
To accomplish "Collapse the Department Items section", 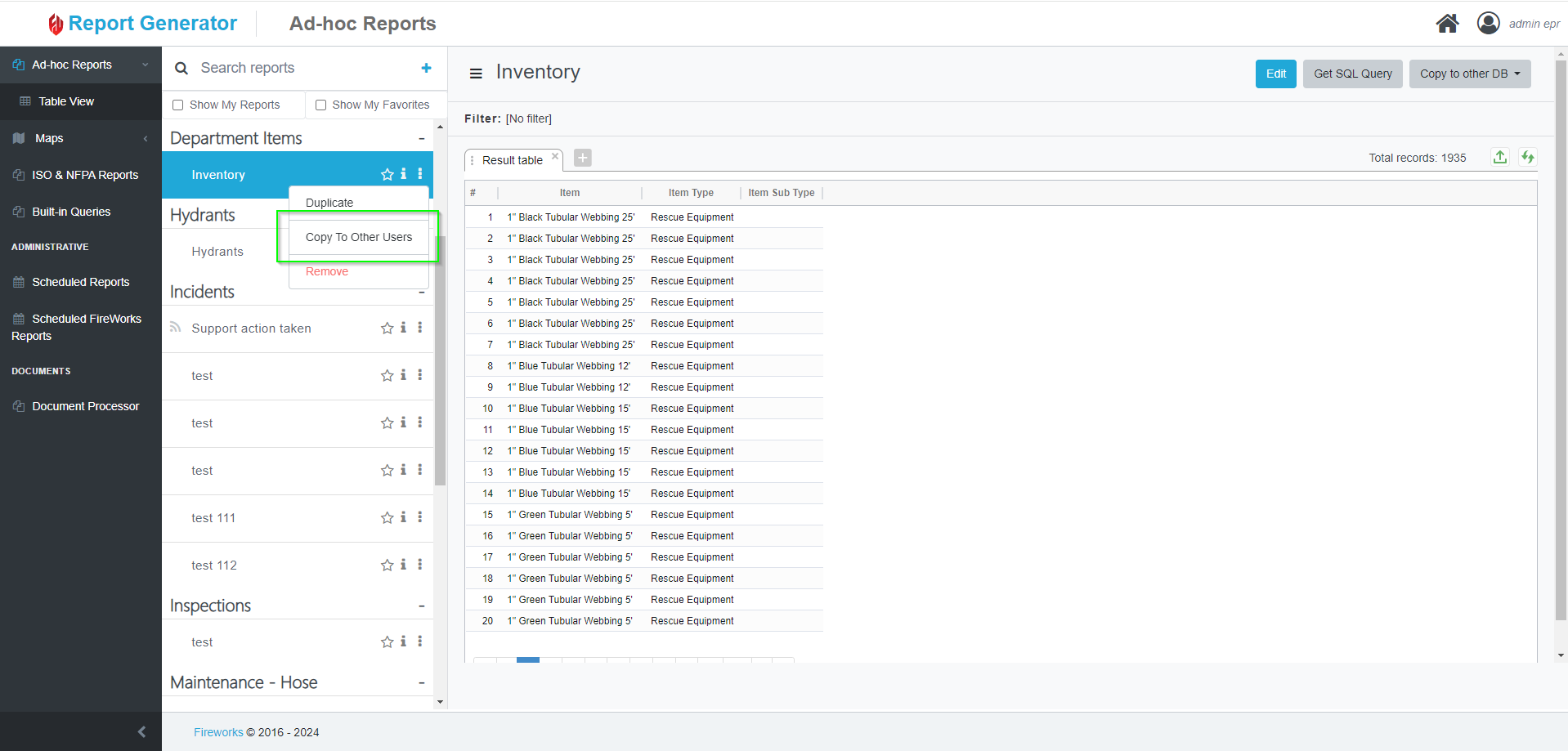I will 421,139.
